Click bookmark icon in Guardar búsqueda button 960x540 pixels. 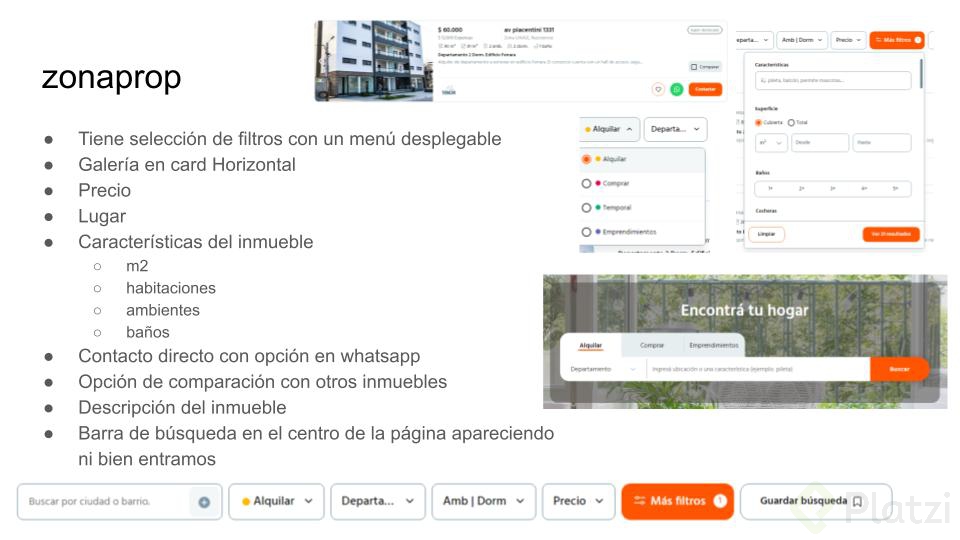point(858,501)
